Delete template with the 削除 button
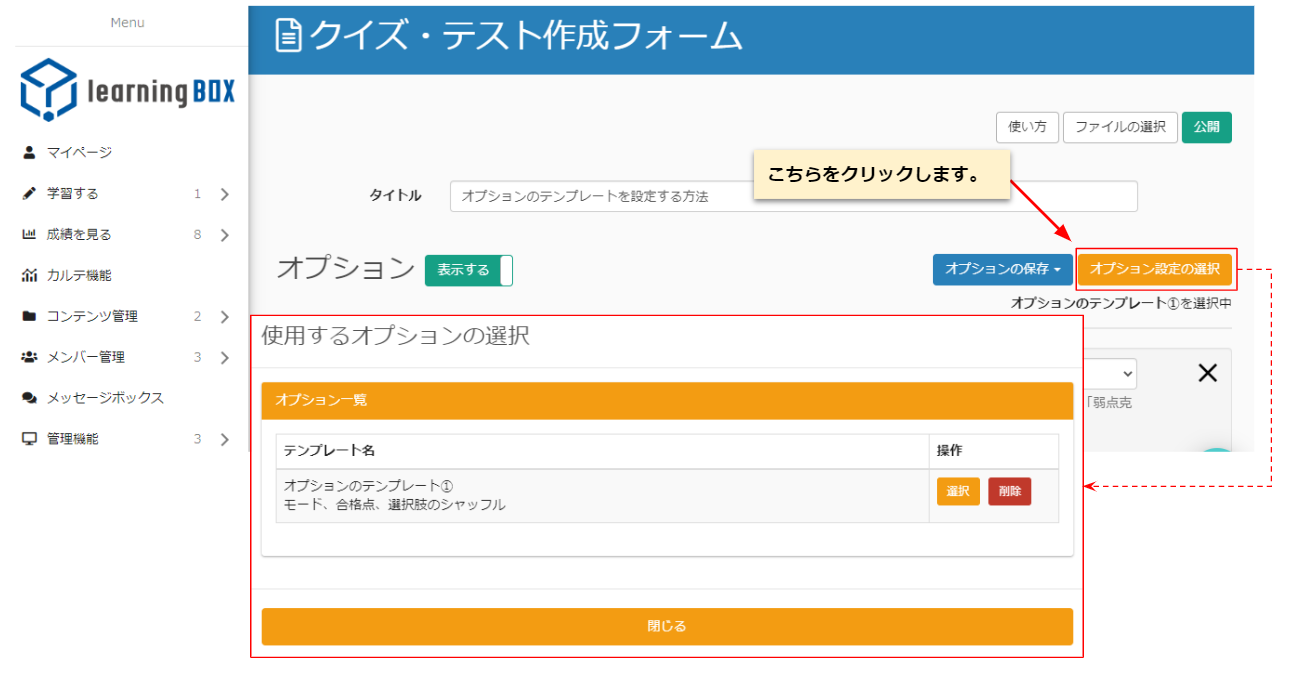This screenshot has height=676, width=1292. 1009,492
